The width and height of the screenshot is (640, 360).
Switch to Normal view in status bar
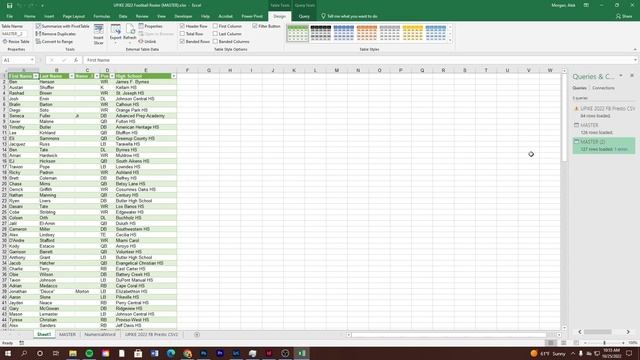[x=551, y=343]
